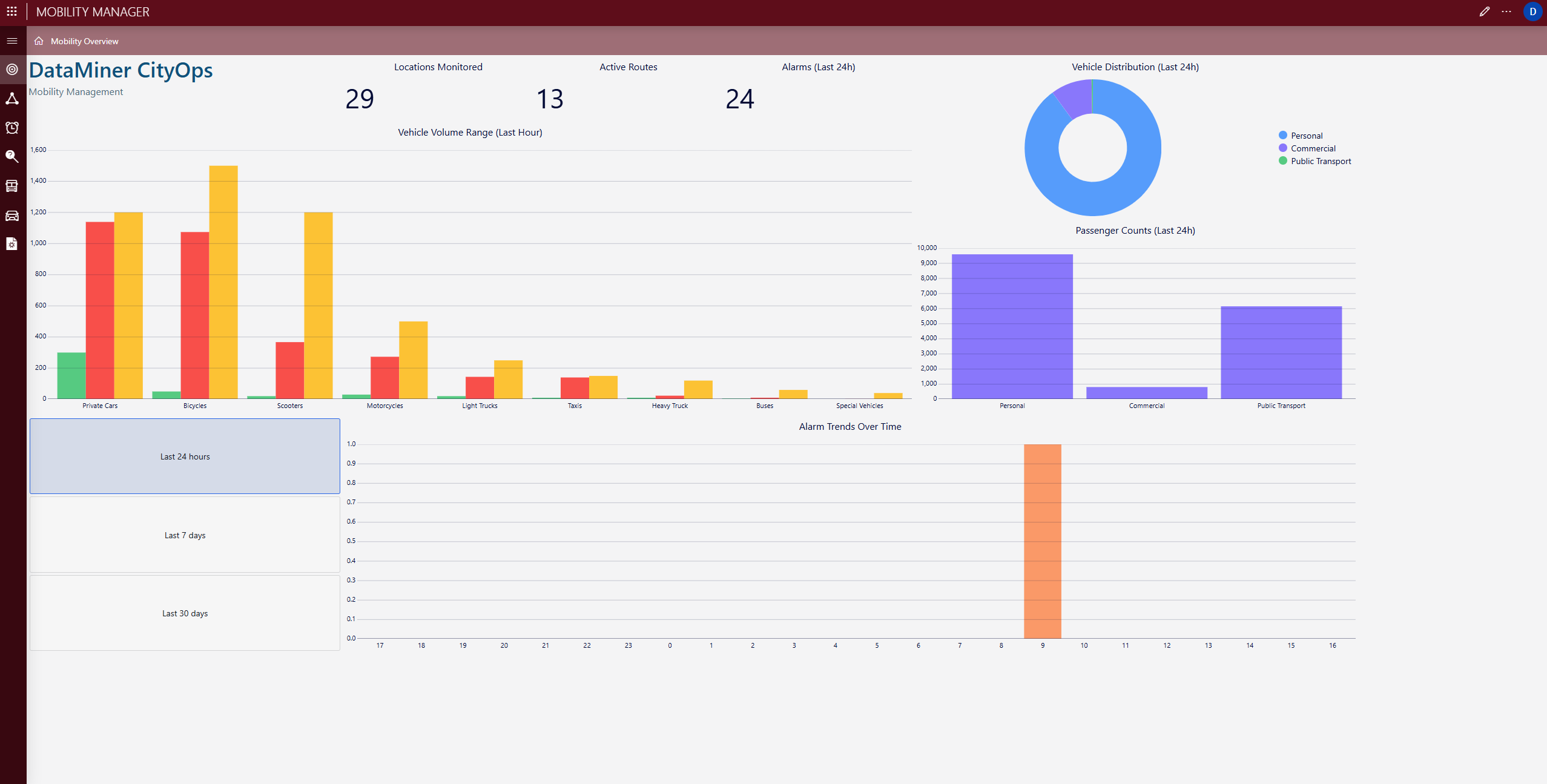Open the car vehicles sidebar page
The image size is (1547, 784).
[12, 216]
